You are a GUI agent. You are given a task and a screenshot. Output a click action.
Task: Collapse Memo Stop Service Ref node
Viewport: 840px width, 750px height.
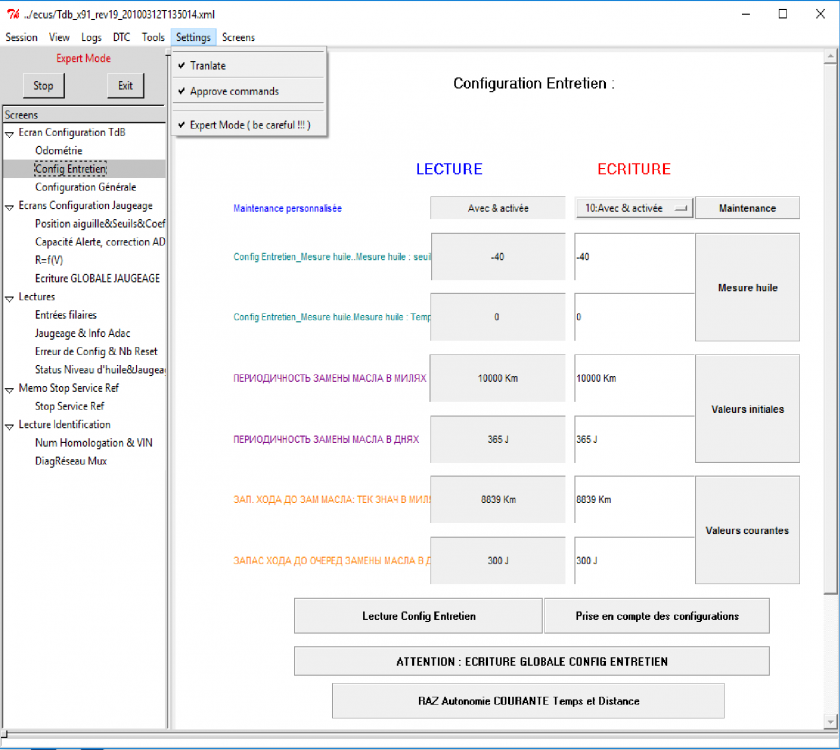[x=10, y=389]
